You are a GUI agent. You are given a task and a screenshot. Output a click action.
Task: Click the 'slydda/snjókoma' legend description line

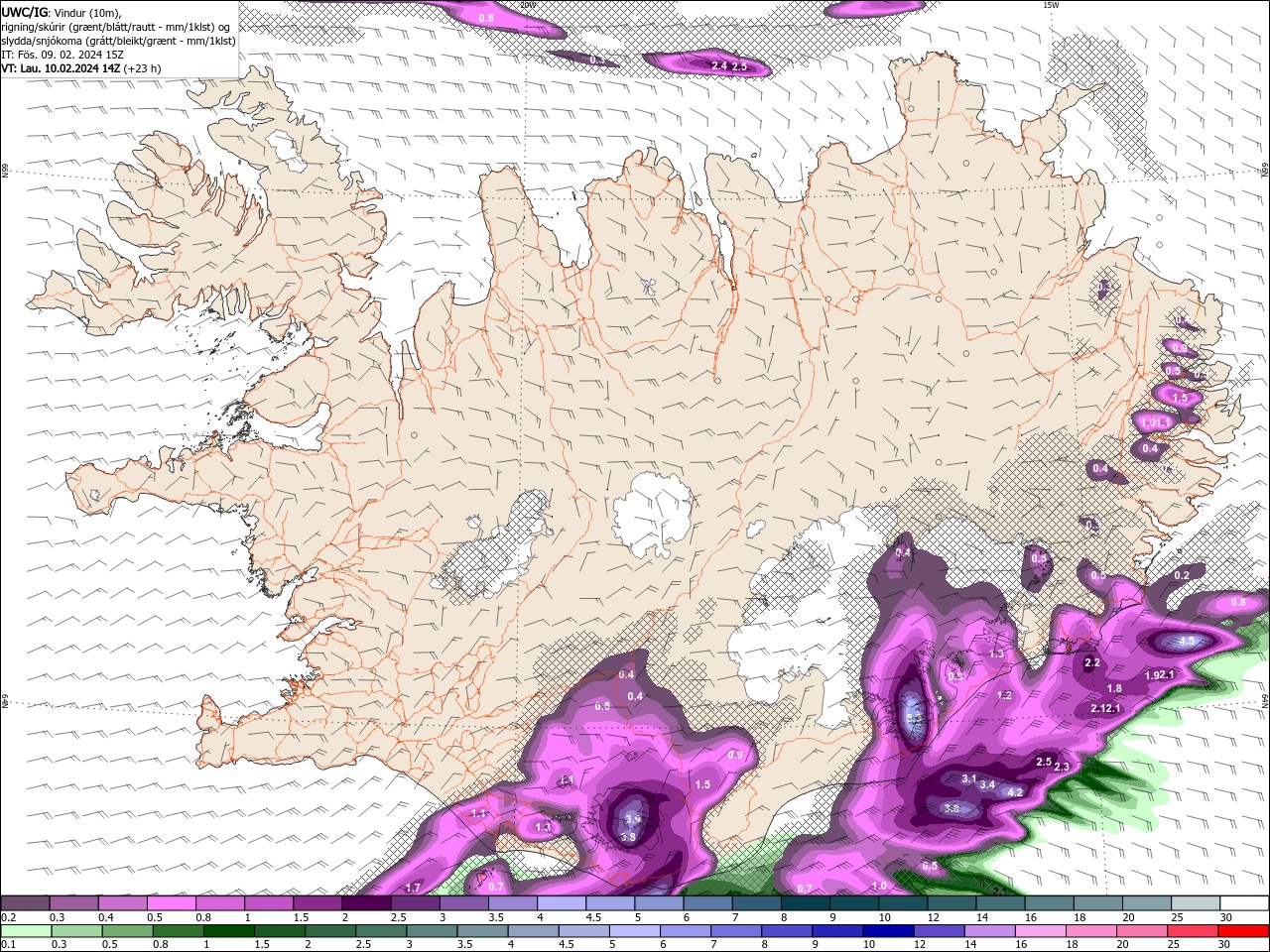click(x=119, y=41)
